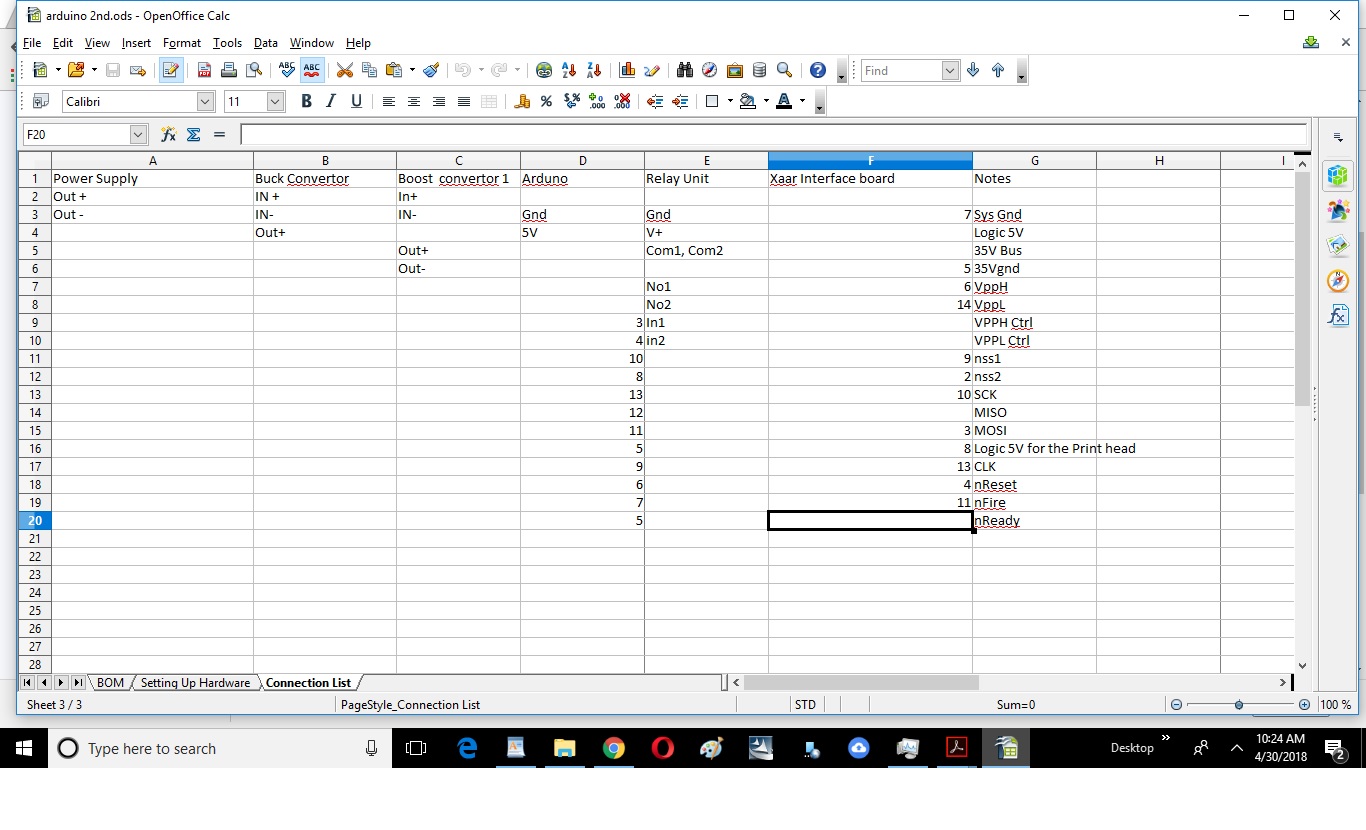Click Find Next down arrow
1366x830 pixels.
(973, 70)
